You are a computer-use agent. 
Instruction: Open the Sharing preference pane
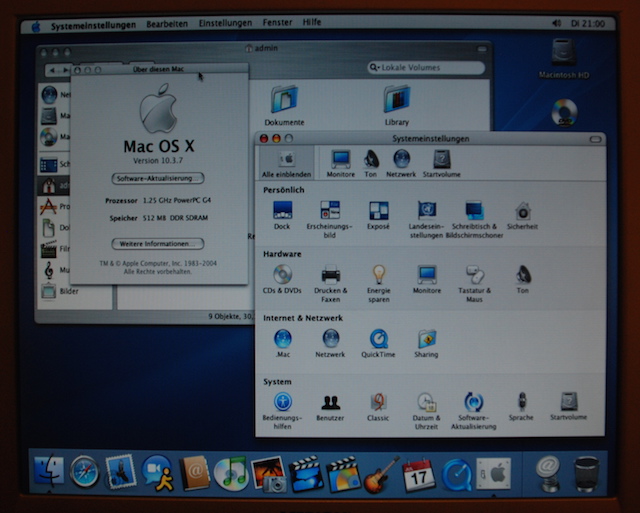(427, 343)
